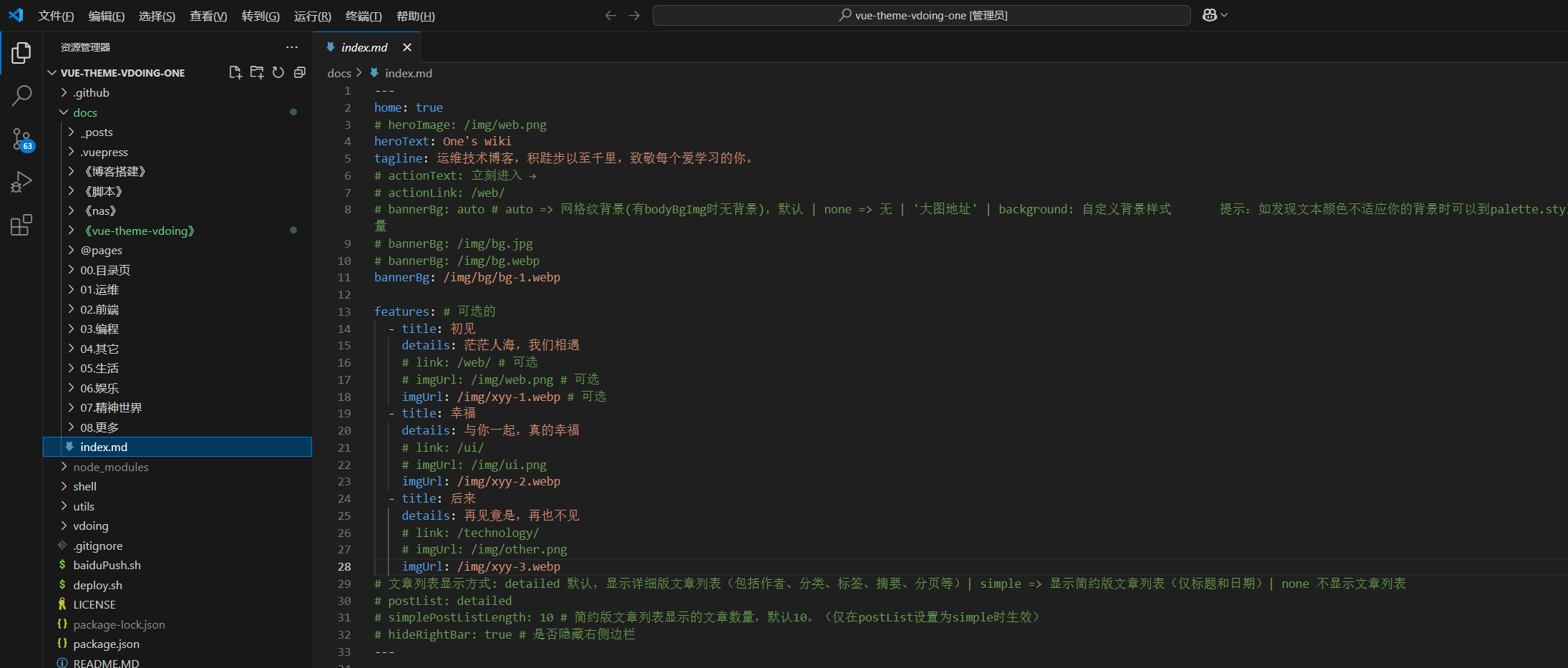Collapse all folders in explorer
The image size is (1568, 668).
pyautogui.click(x=300, y=72)
